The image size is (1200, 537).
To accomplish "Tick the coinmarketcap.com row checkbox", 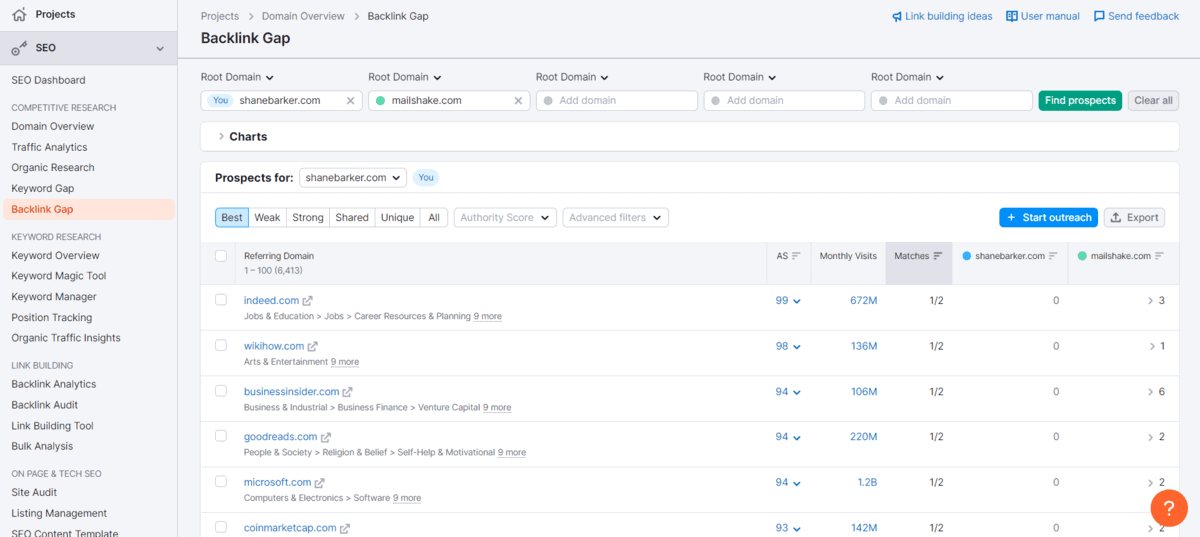I will tap(221, 527).
